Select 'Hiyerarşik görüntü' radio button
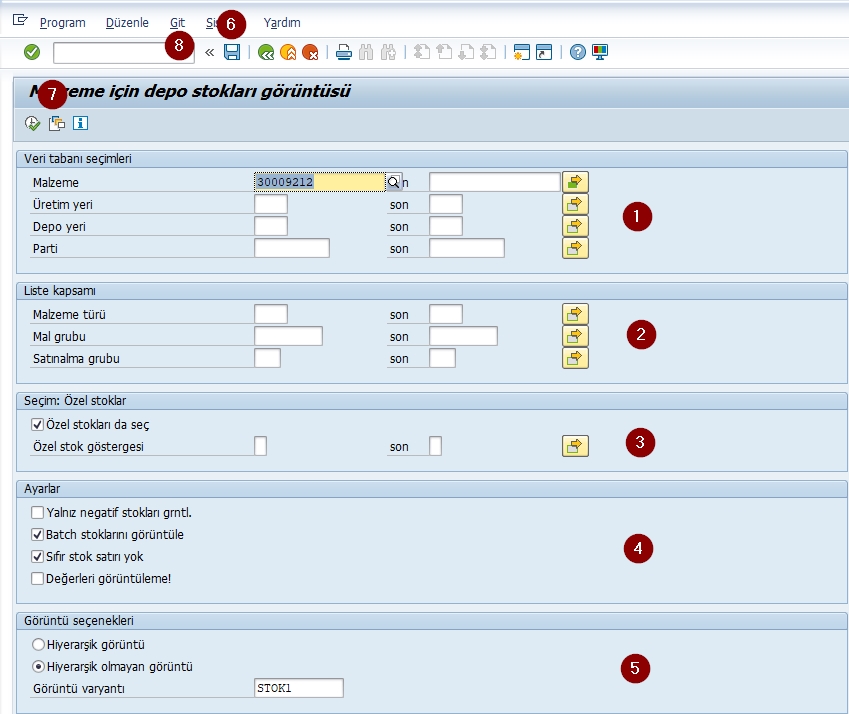This screenshot has height=714, width=849. [x=39, y=645]
